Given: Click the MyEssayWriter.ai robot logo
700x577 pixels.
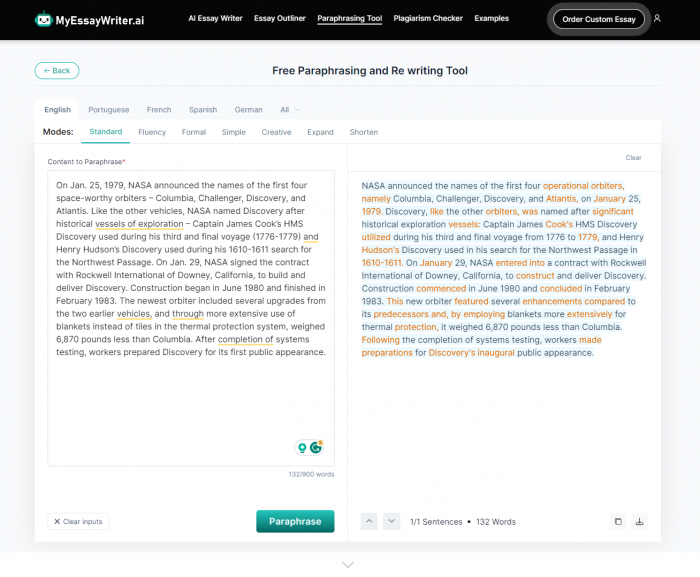Looking at the screenshot, I should [x=43, y=19].
